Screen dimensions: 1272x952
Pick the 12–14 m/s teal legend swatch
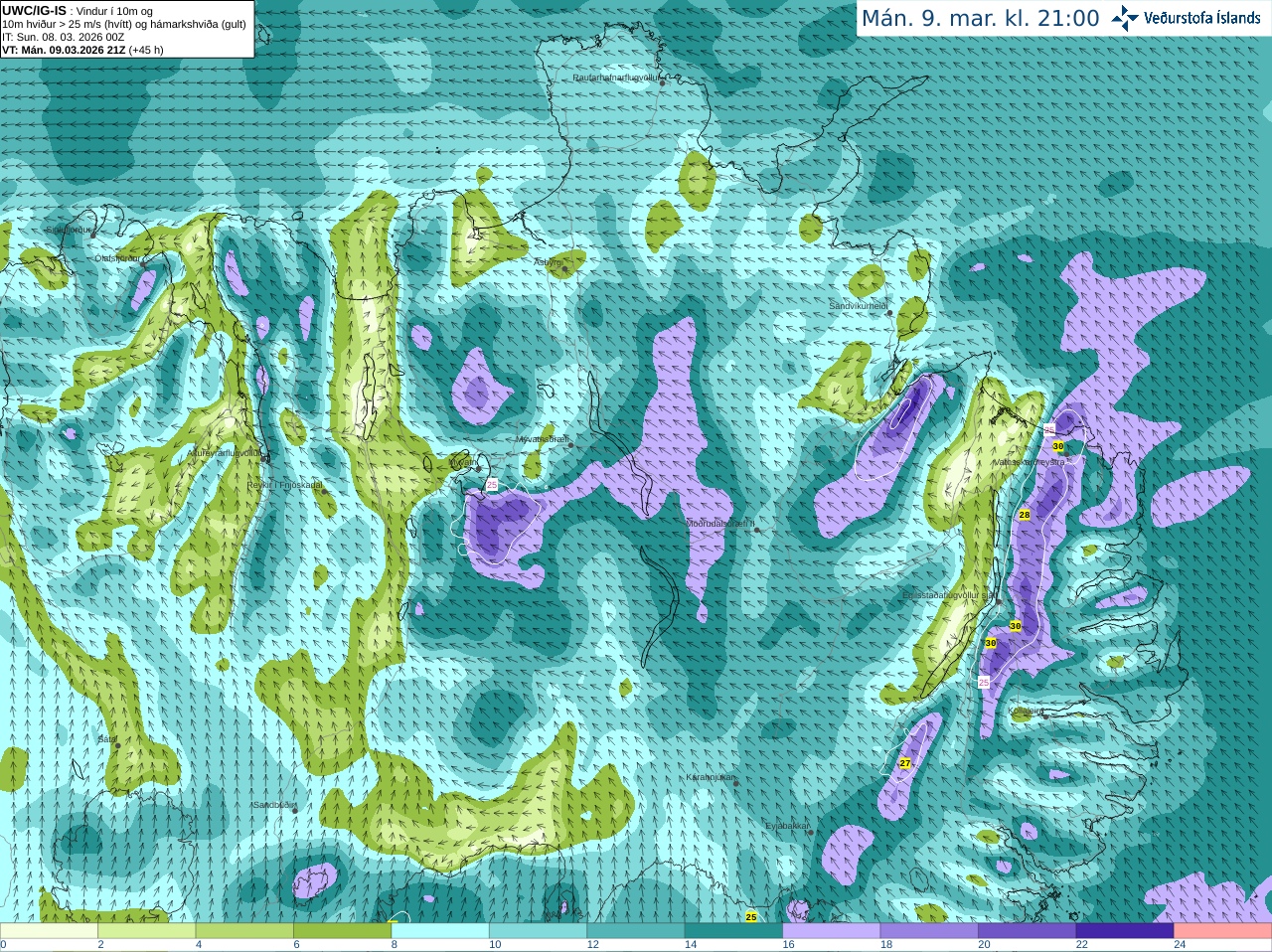click(x=636, y=931)
